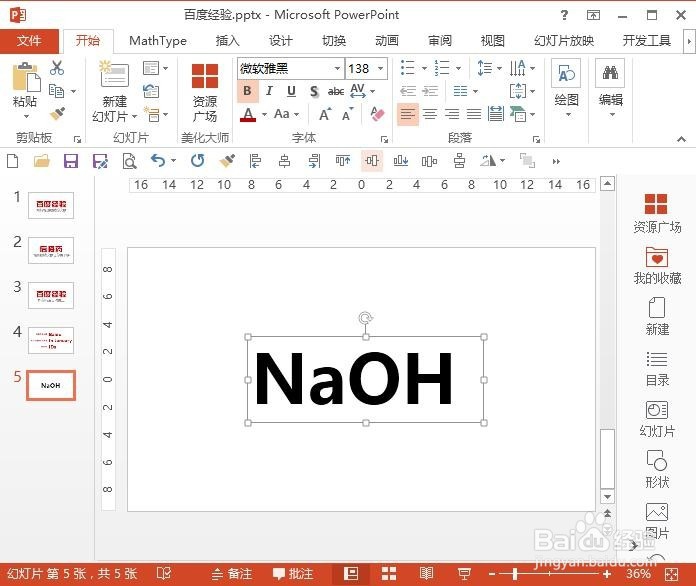696x586 pixels.
Task: Click the 批注 comments button in status bar
Action: click(x=293, y=574)
